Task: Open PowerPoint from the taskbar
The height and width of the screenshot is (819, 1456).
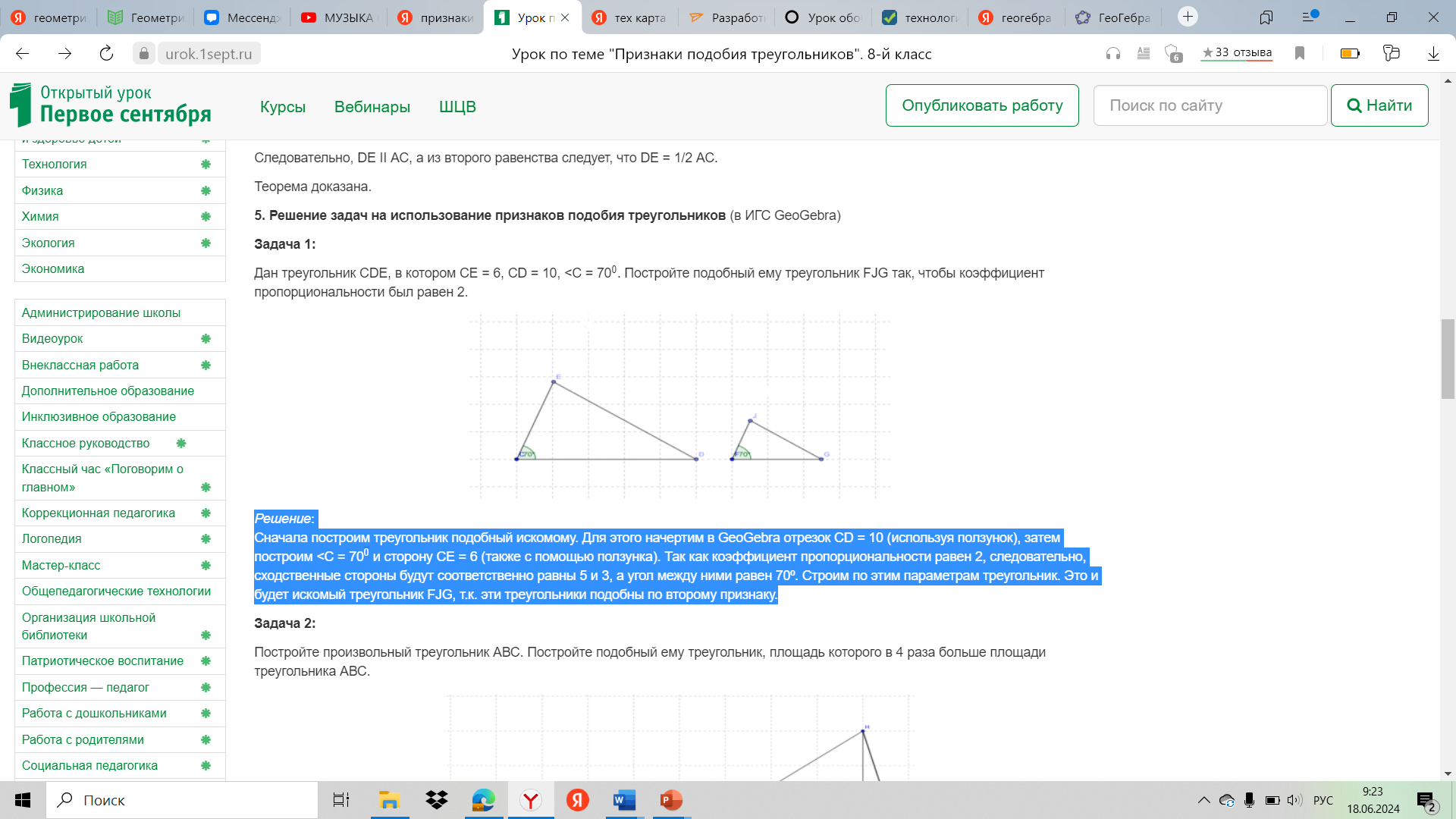Action: (671, 800)
